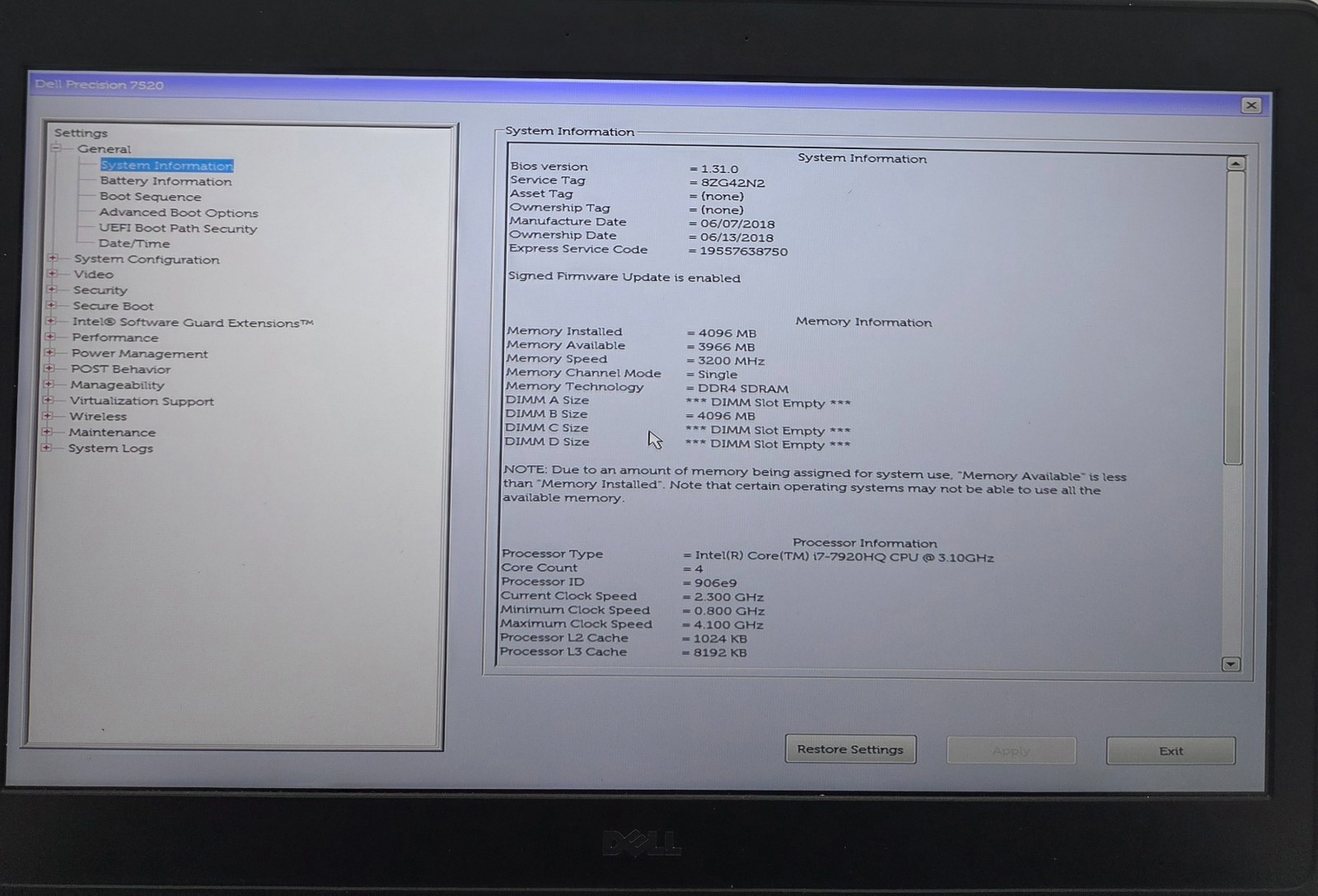Image resolution: width=1318 pixels, height=896 pixels.
Task: Click the Memory Technology DDR4 SDRAM value
Action: coord(742,389)
